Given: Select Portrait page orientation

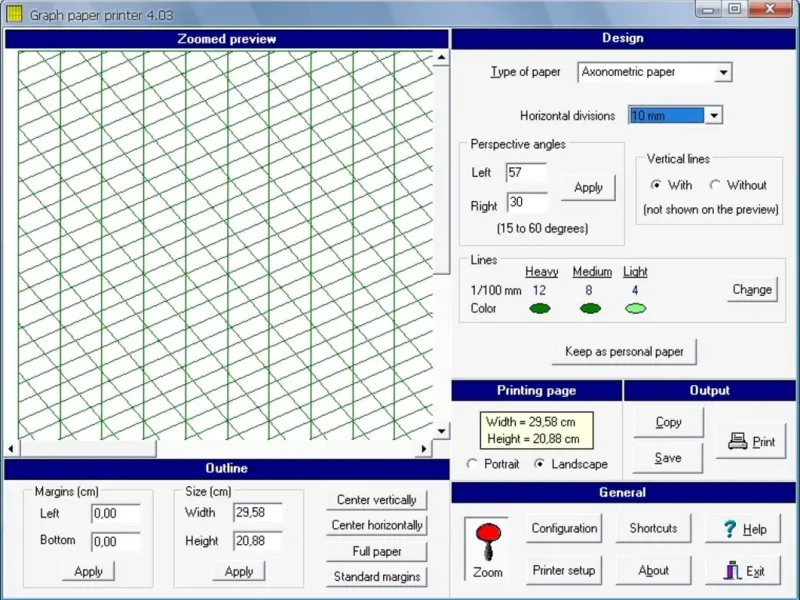Looking at the screenshot, I should (473, 464).
